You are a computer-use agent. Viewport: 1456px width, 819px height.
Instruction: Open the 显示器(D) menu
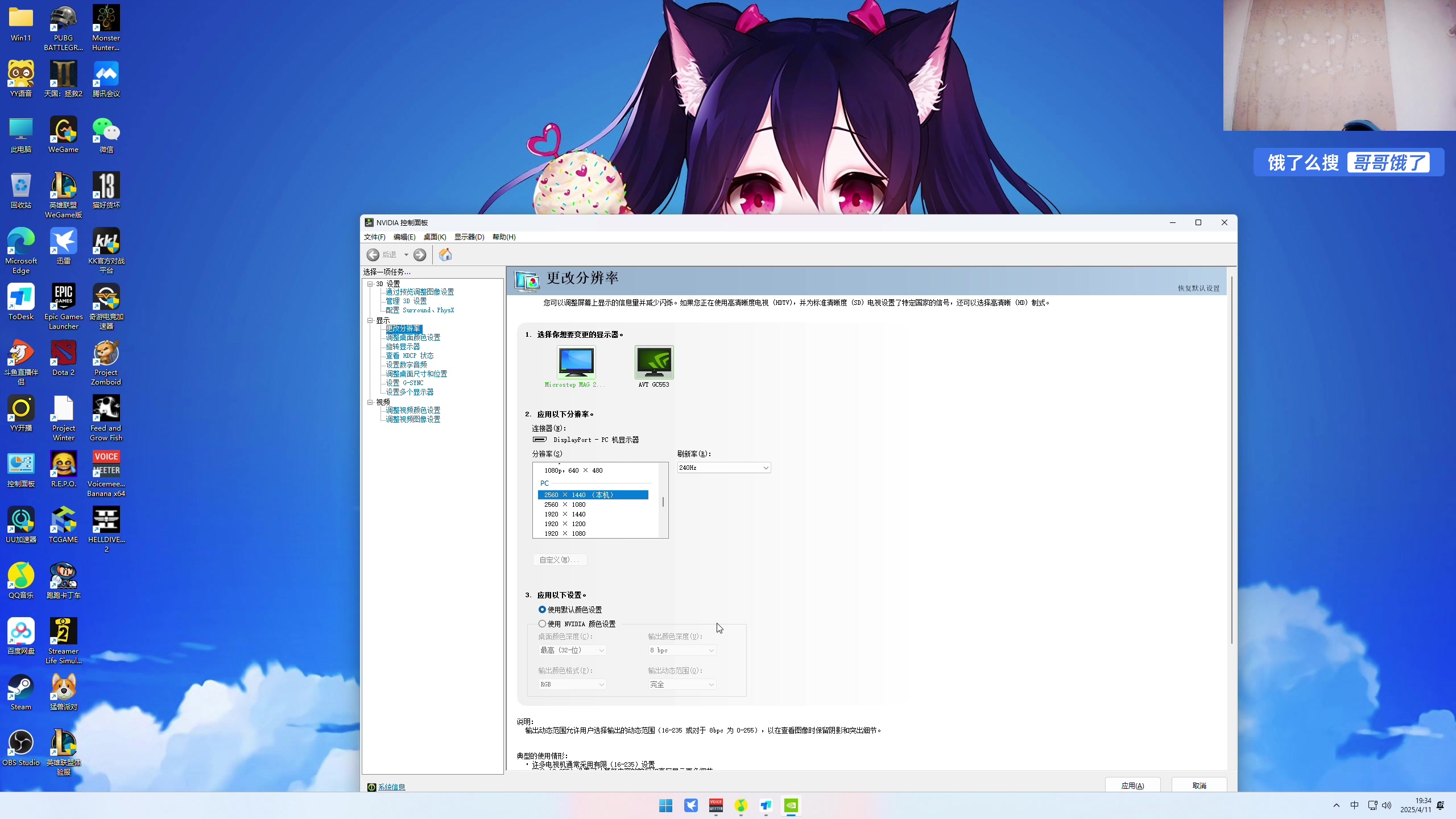pyautogui.click(x=469, y=237)
